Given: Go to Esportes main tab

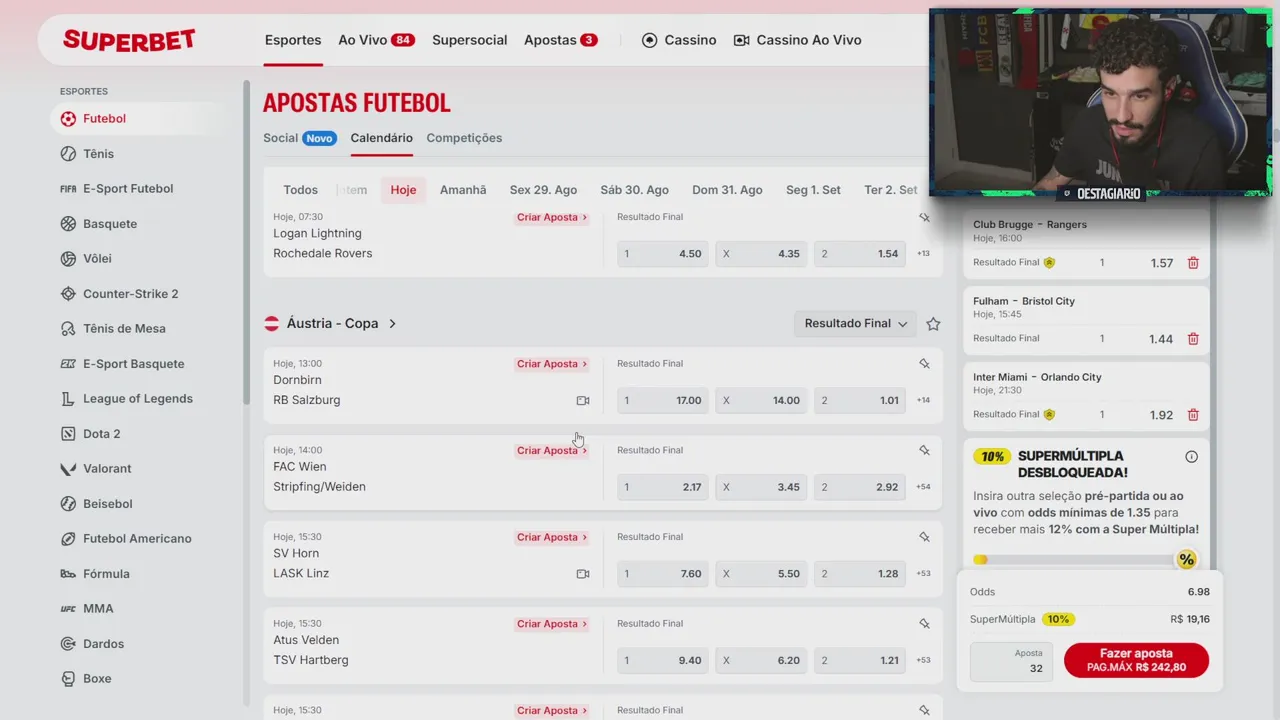Looking at the screenshot, I should tap(293, 40).
